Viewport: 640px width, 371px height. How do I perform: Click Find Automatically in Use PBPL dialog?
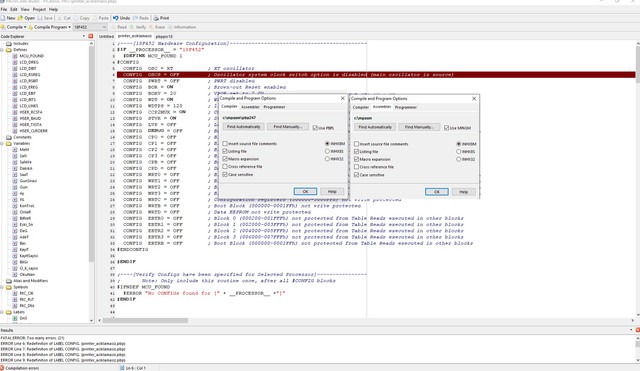(244, 127)
